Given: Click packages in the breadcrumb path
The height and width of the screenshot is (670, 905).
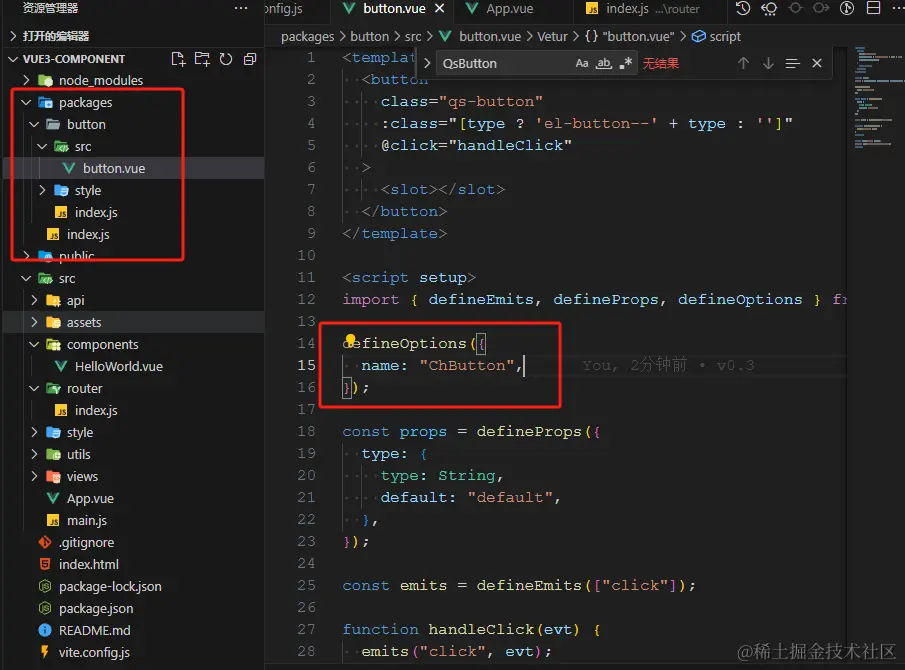Looking at the screenshot, I should pos(307,36).
